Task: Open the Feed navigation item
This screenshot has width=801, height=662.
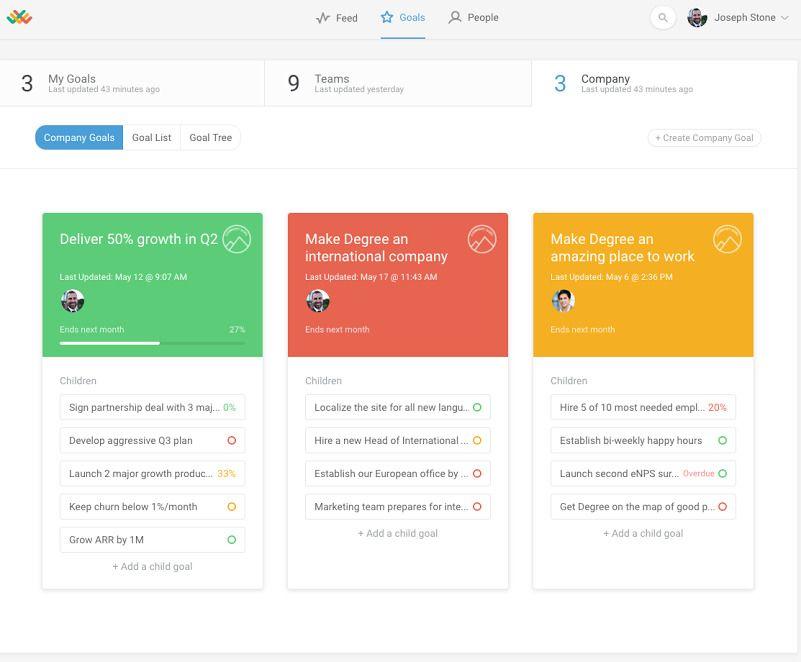Action: point(337,18)
